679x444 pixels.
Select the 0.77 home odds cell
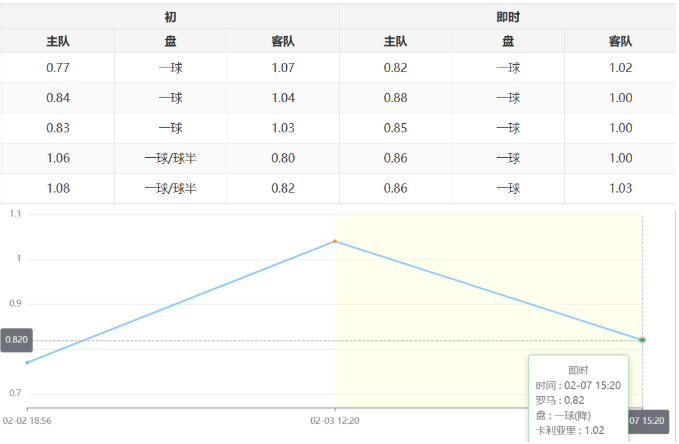[x=58, y=68]
